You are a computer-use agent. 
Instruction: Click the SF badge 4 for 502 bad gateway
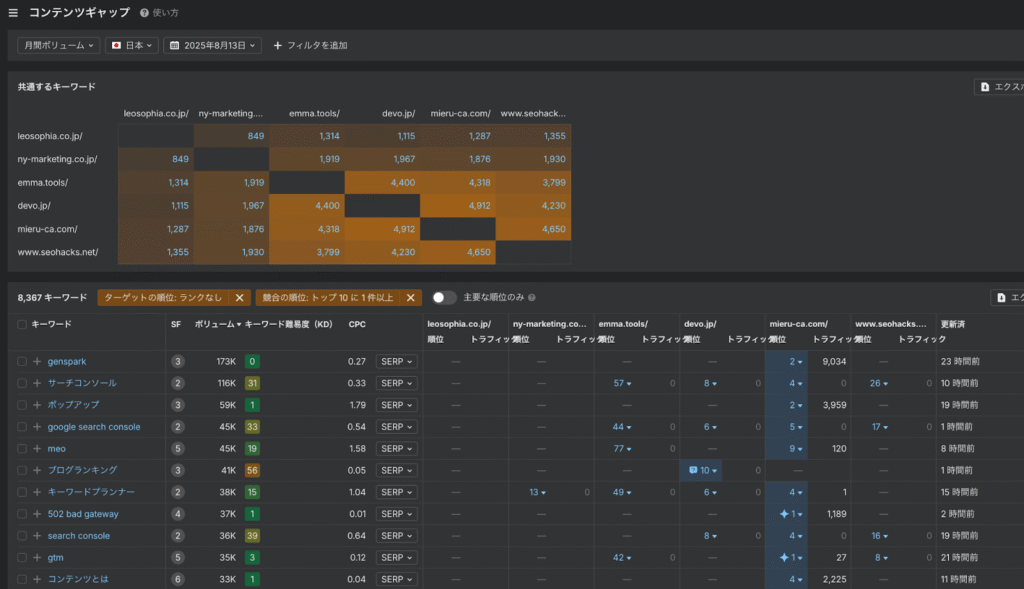[x=178, y=514]
